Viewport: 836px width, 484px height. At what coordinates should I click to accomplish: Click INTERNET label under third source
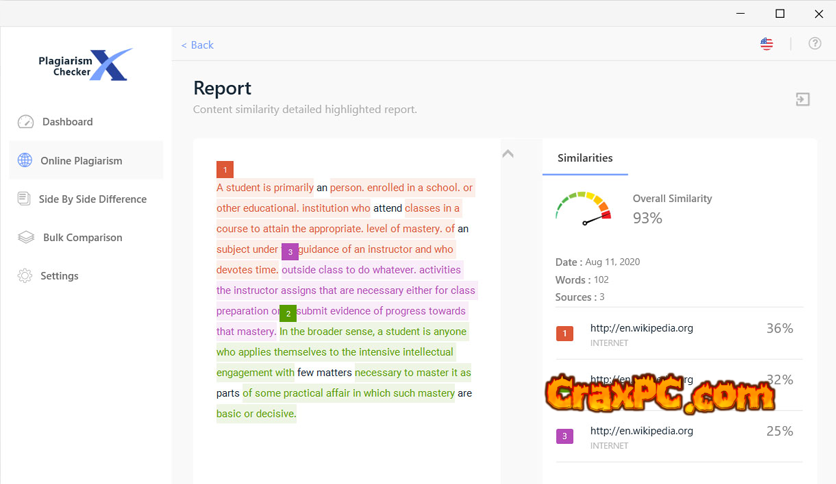[609, 446]
